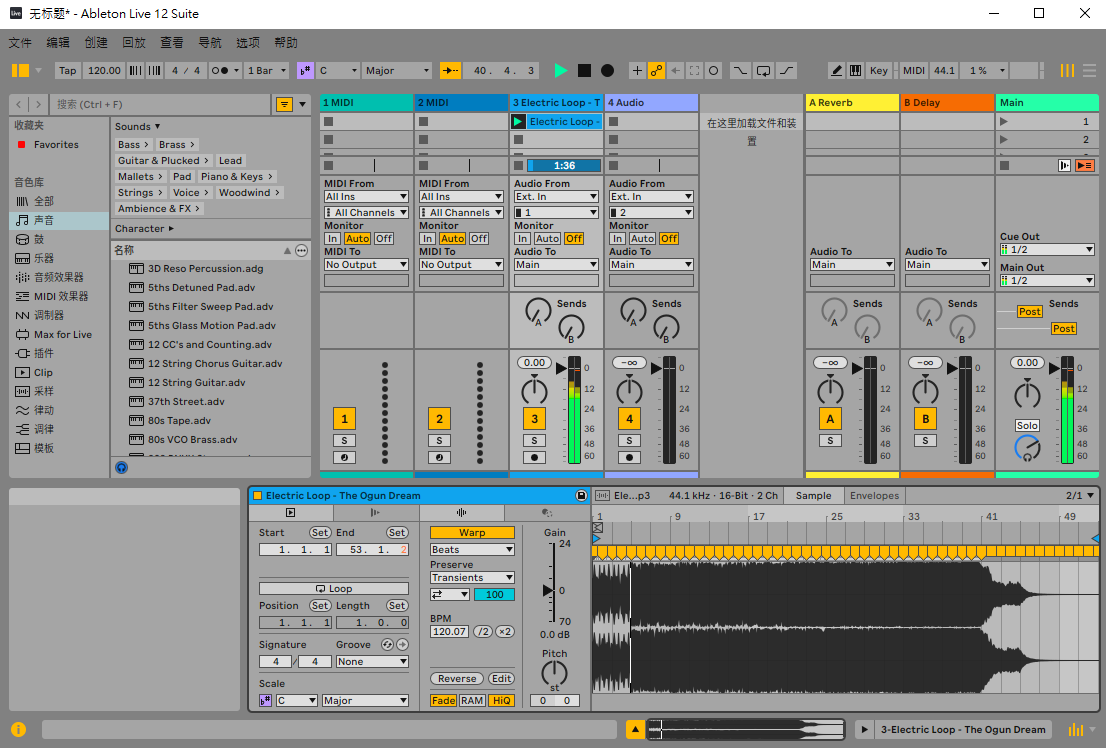Viewport: 1106px width, 748px height.
Task: Toggle the Fade switch
Action: [x=443, y=701]
